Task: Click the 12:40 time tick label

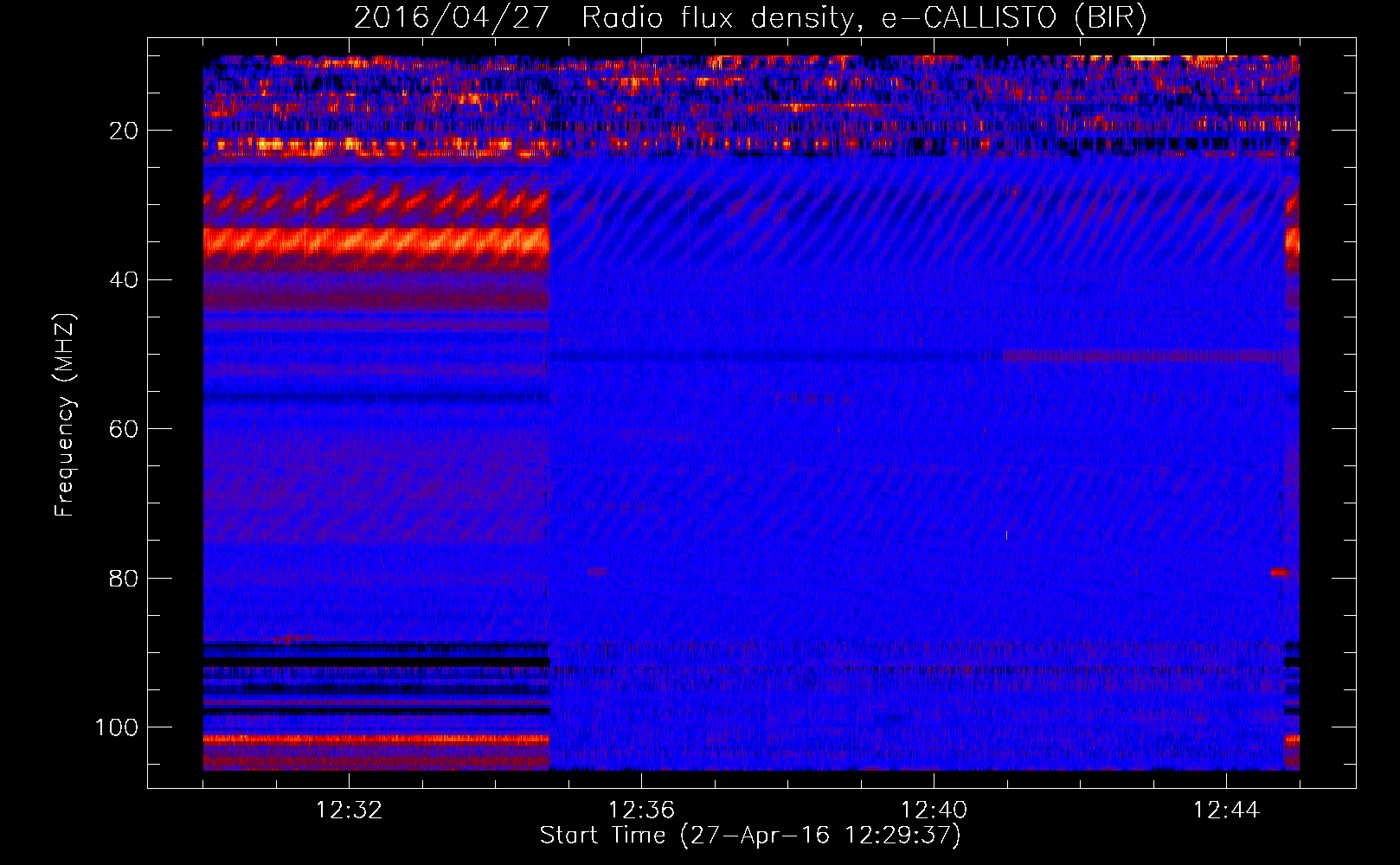Action: click(934, 811)
